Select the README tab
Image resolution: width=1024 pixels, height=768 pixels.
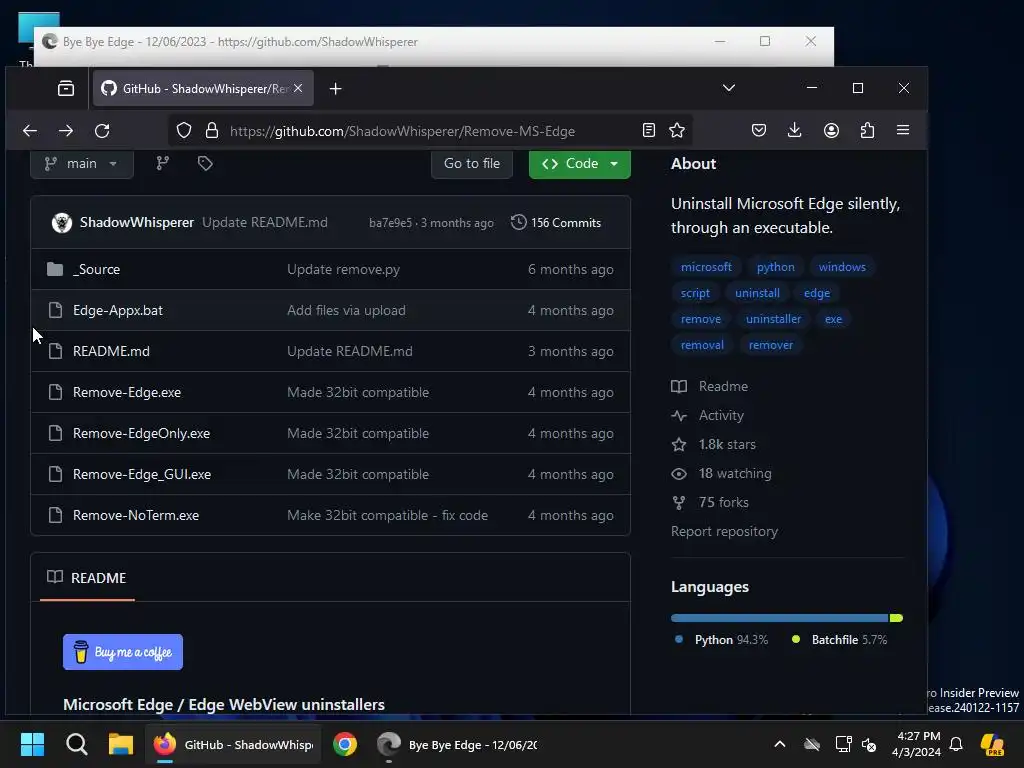(x=87, y=578)
